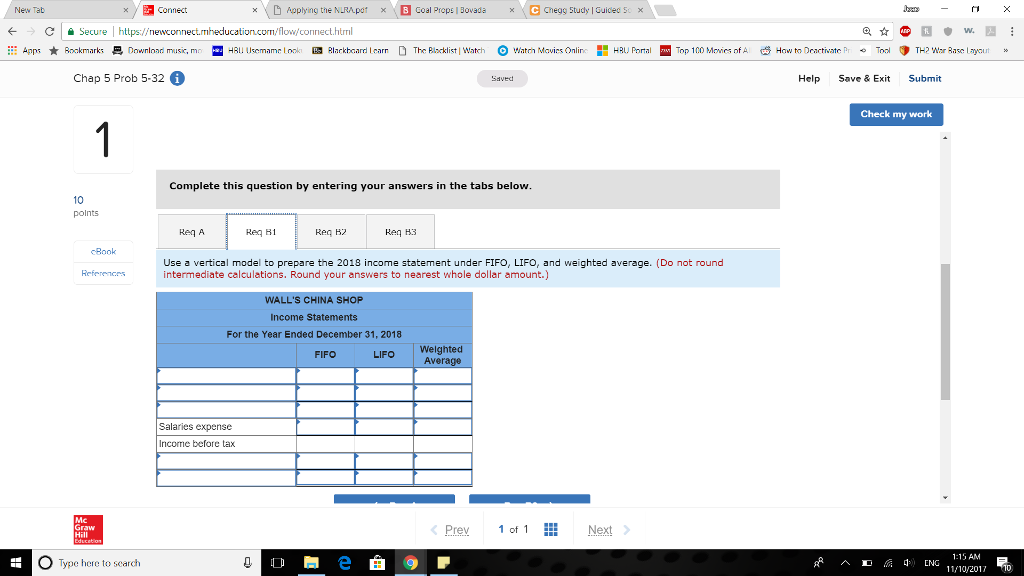Open Windows Start menu
Screen dimensions: 1024x576
click(x=16, y=562)
